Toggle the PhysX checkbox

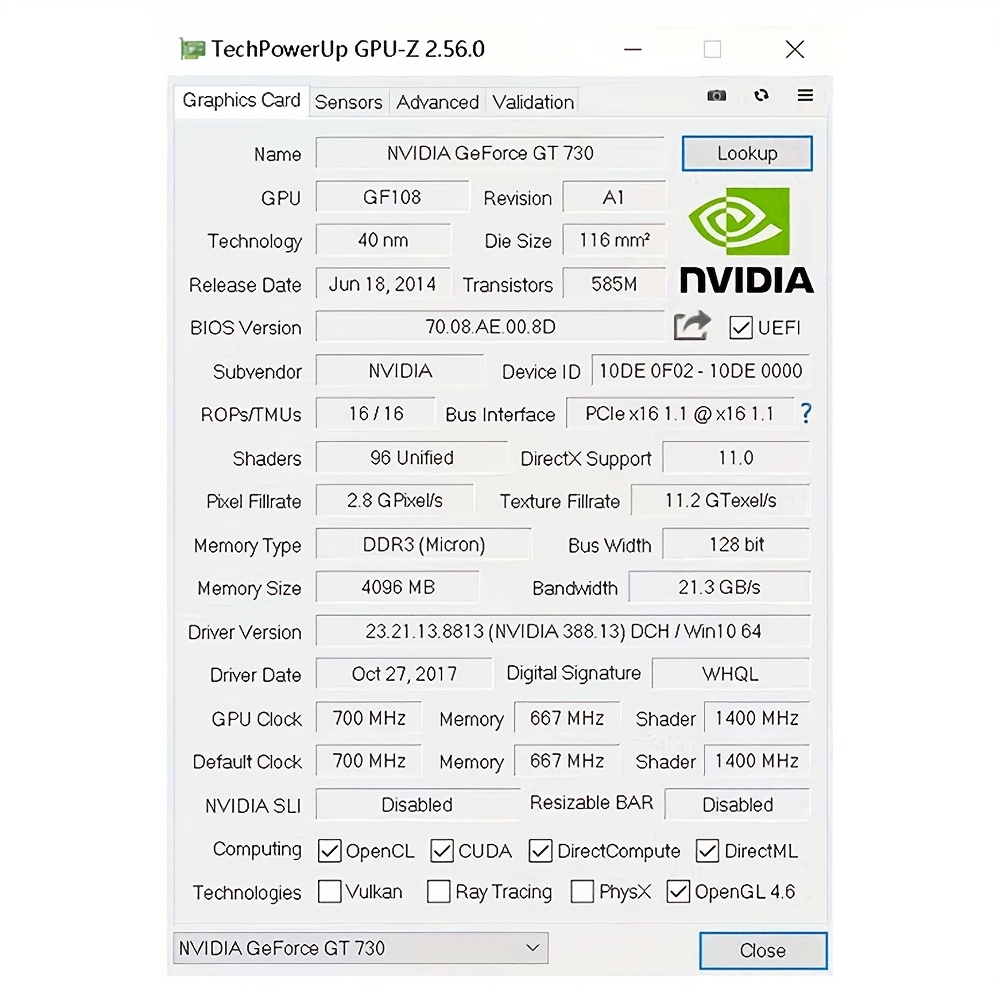click(582, 891)
